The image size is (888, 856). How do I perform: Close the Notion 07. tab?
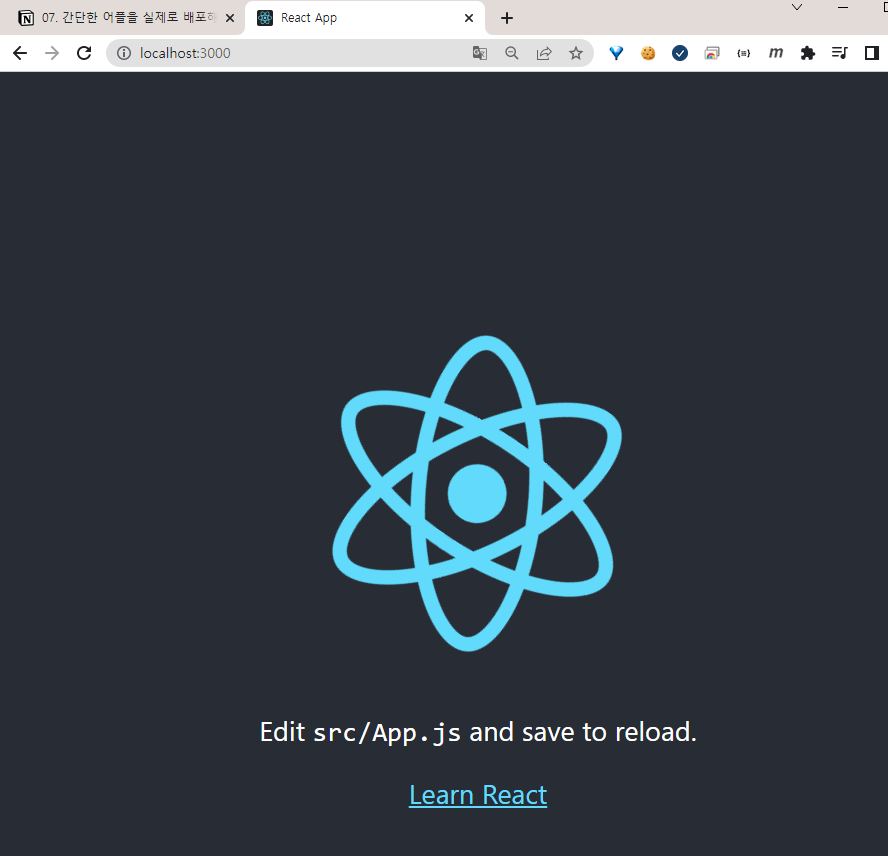230,18
